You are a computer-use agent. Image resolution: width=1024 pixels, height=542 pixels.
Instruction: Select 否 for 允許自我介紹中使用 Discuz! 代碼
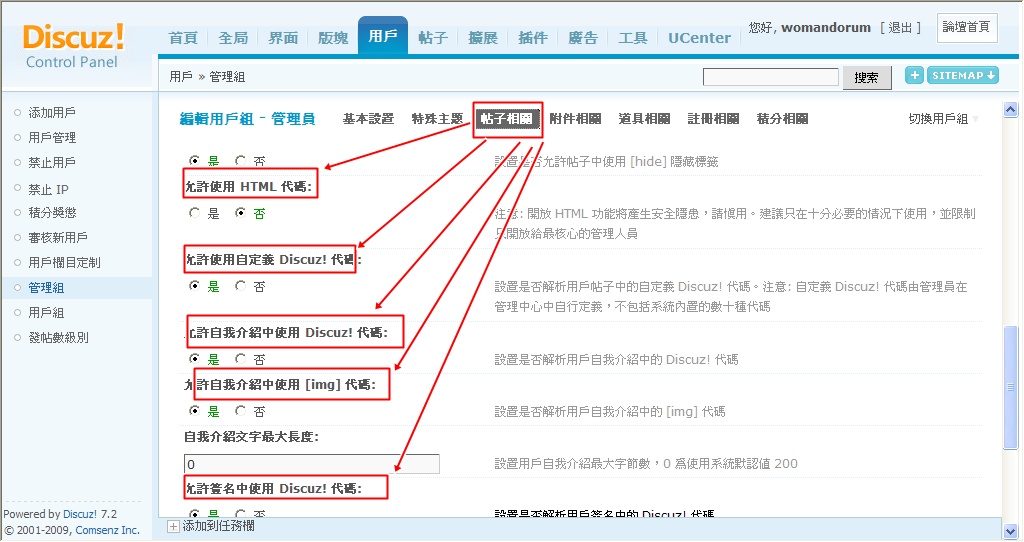click(240, 359)
